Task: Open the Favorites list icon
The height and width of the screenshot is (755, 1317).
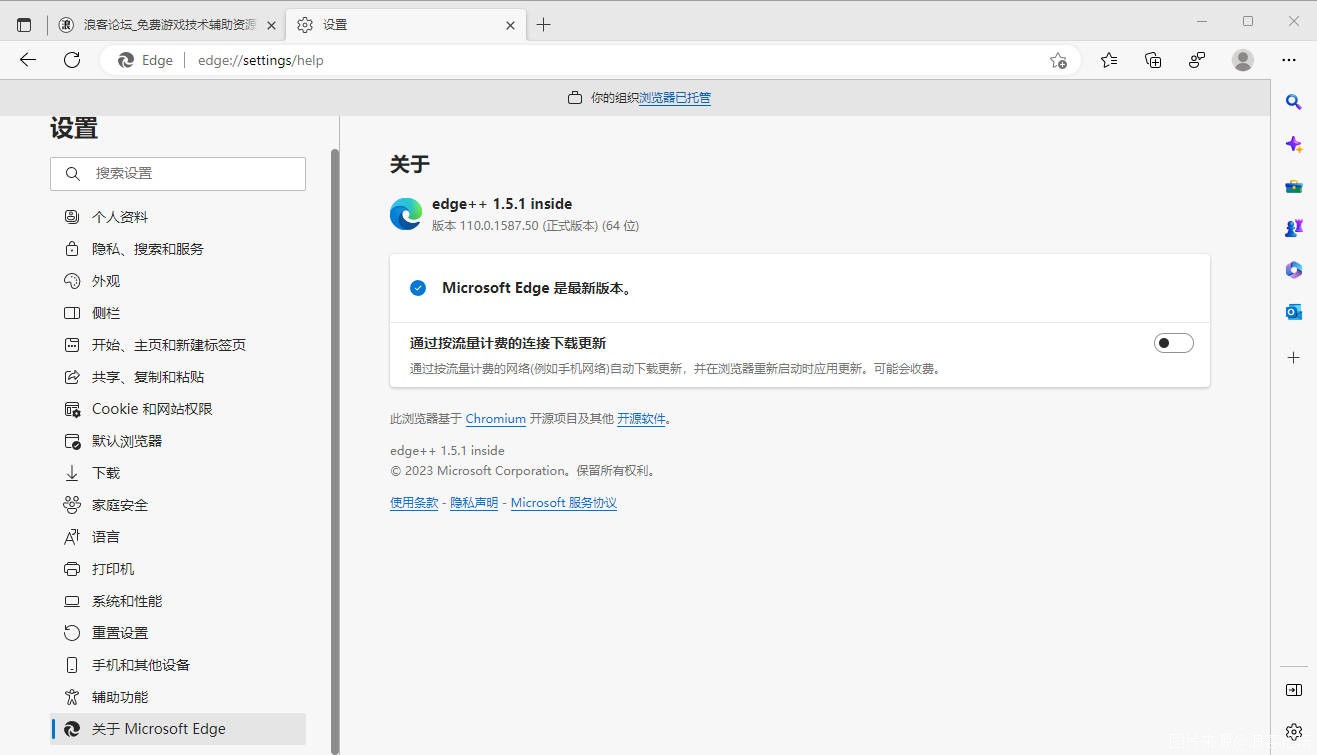Action: click(1109, 60)
